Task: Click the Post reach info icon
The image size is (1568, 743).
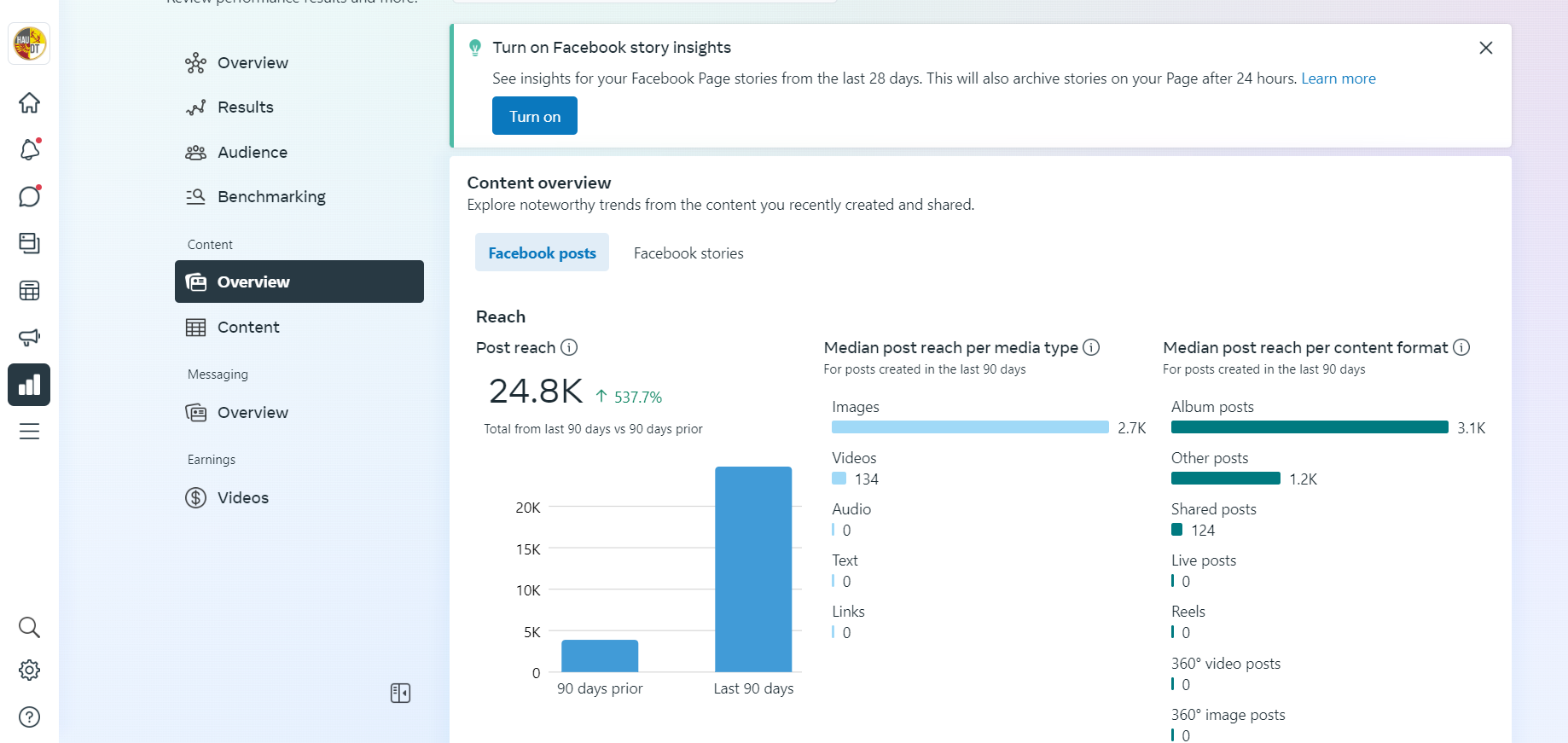Action: coord(569,347)
